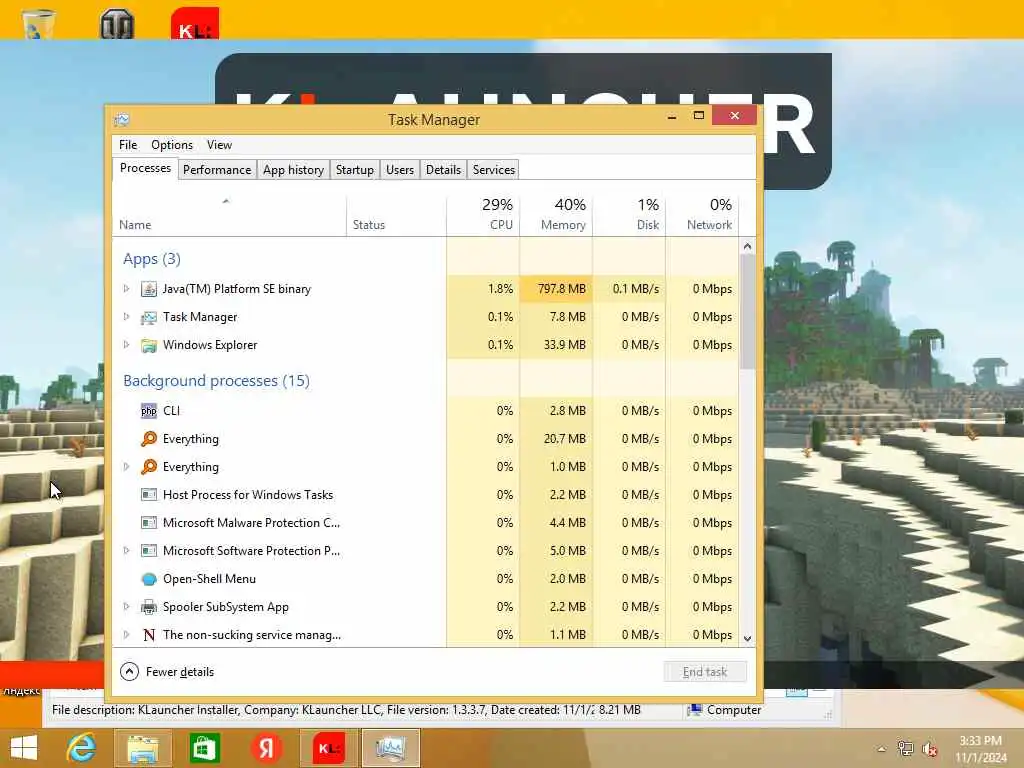
Task: Click the Task Manager taskbar button
Action: 391,748
